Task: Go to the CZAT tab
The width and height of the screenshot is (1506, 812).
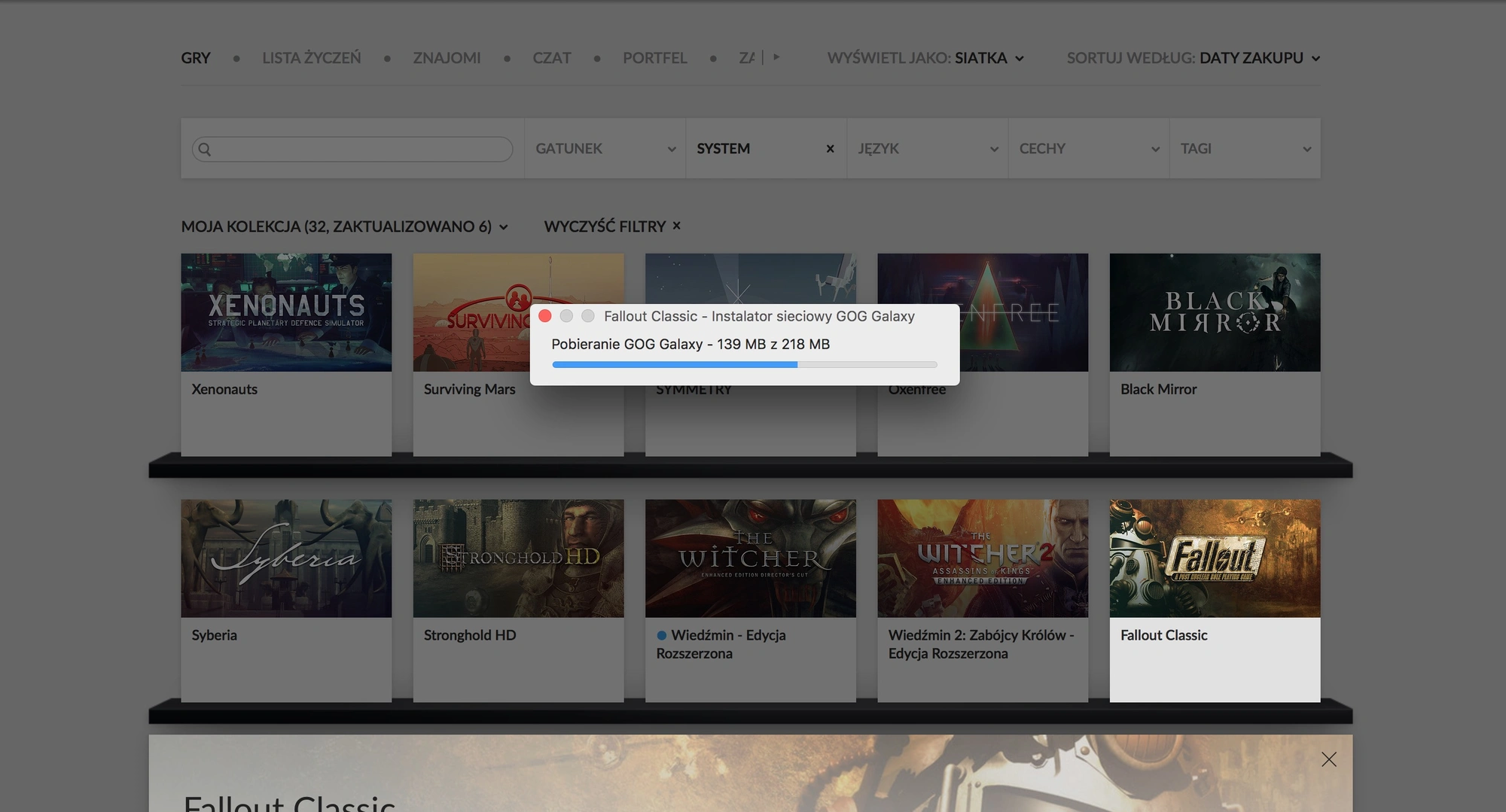Action: 552,58
